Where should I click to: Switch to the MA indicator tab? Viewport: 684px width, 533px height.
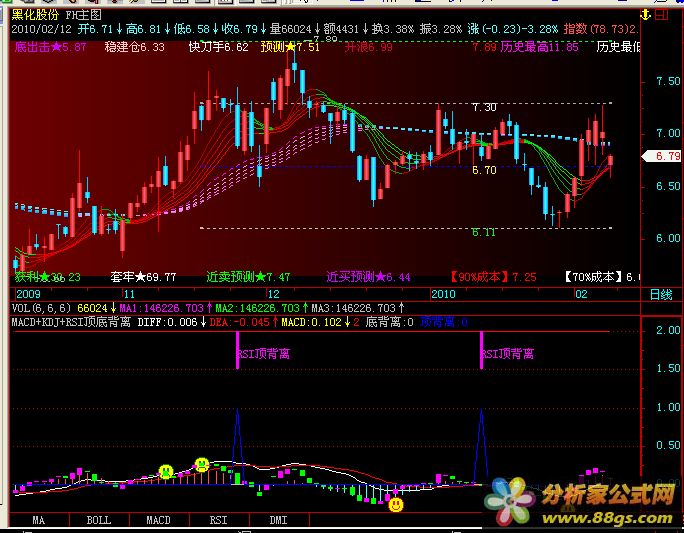39,520
